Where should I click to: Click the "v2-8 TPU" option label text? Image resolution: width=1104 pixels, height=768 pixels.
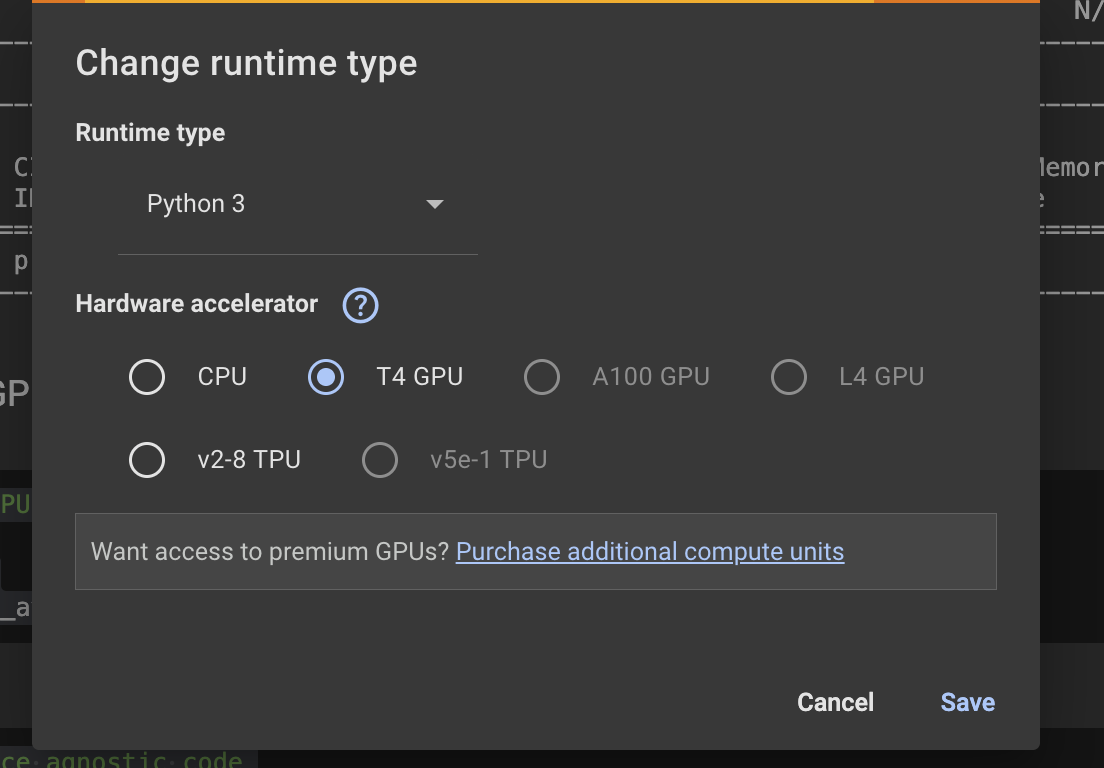(x=249, y=460)
